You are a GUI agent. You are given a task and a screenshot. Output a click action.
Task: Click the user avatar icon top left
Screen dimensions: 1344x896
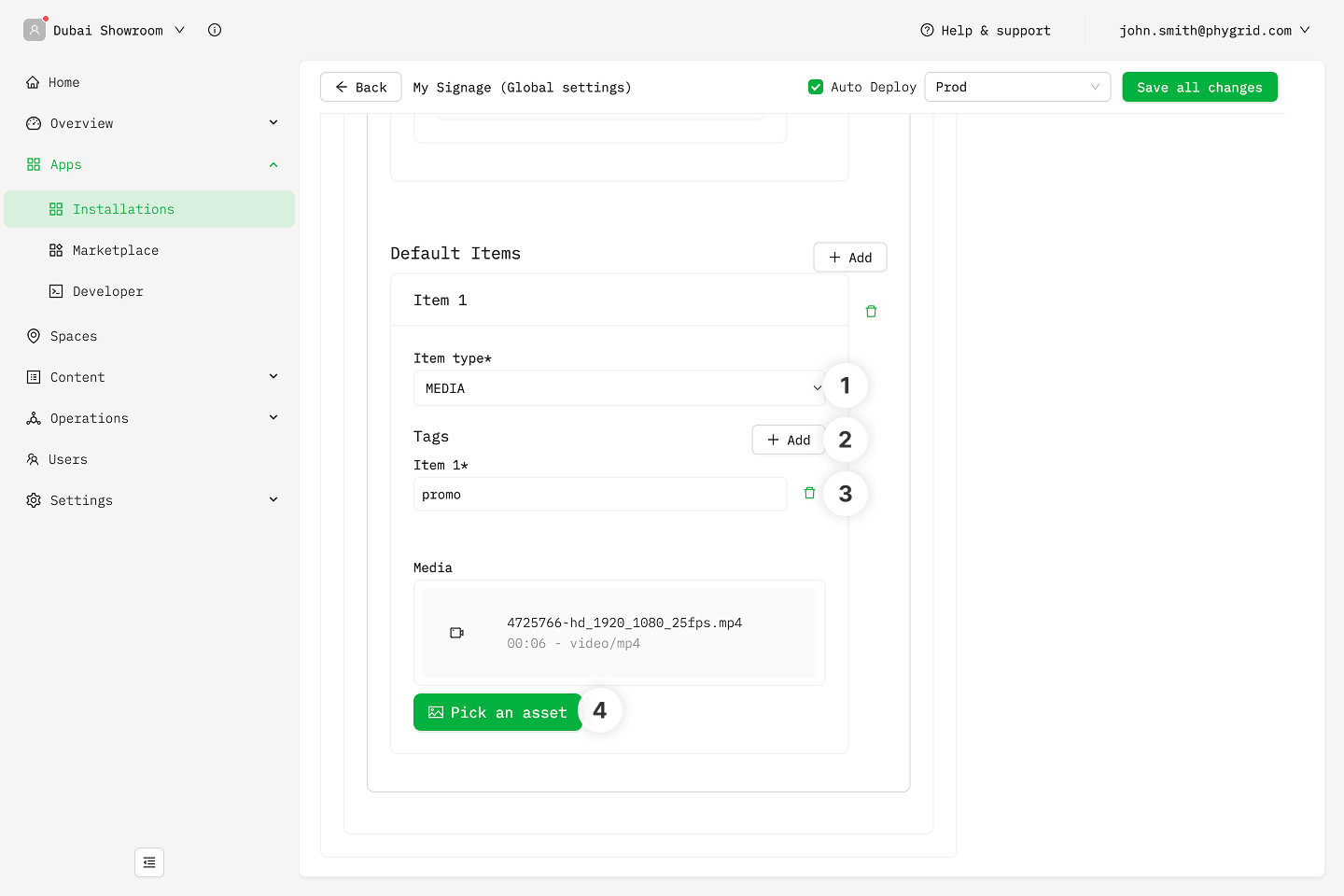click(x=35, y=30)
